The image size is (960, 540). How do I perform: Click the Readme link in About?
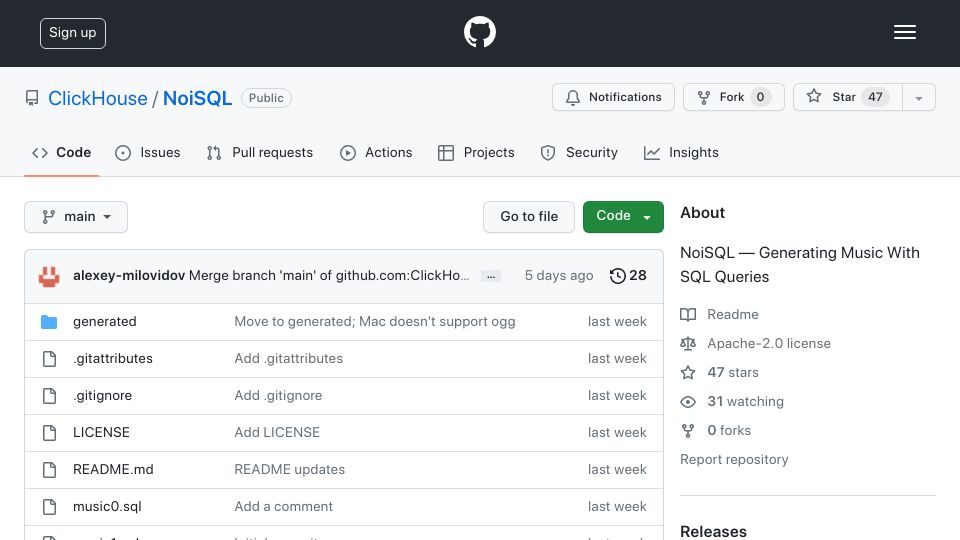(720, 314)
